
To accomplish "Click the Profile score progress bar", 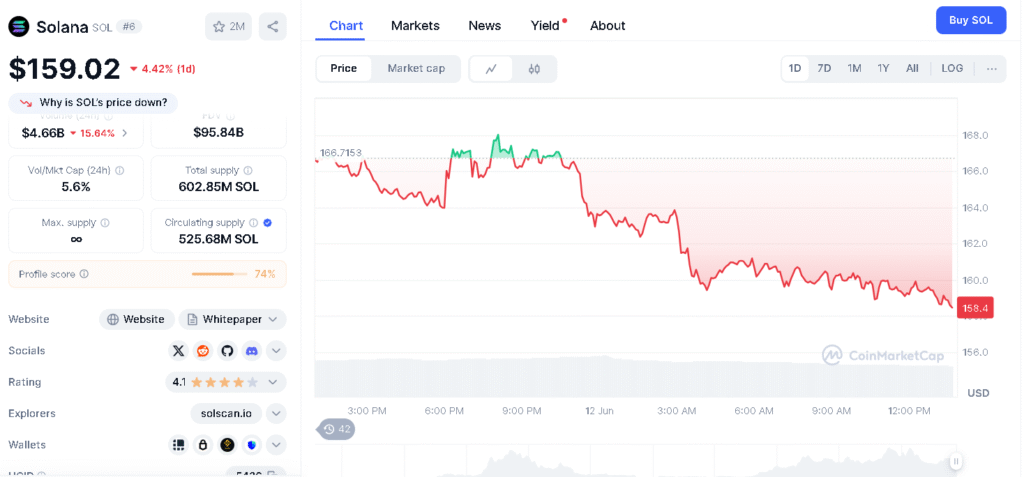I will click(x=219, y=274).
